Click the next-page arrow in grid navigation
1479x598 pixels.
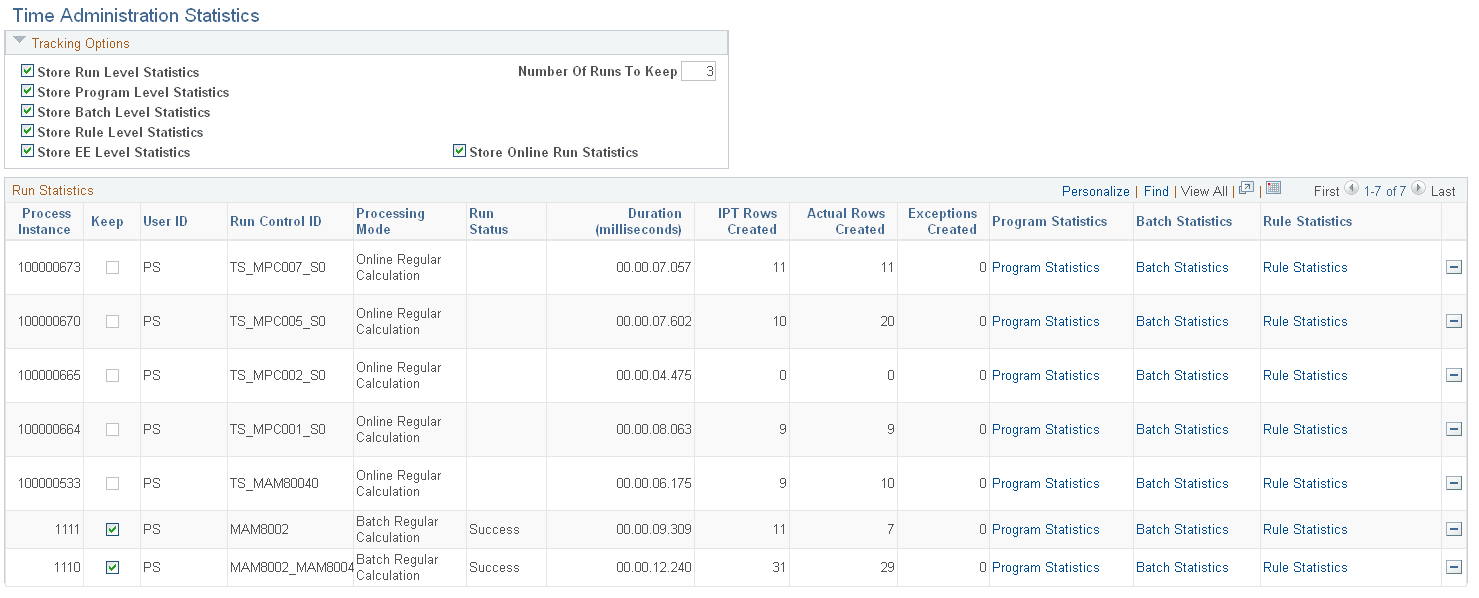tap(1419, 190)
